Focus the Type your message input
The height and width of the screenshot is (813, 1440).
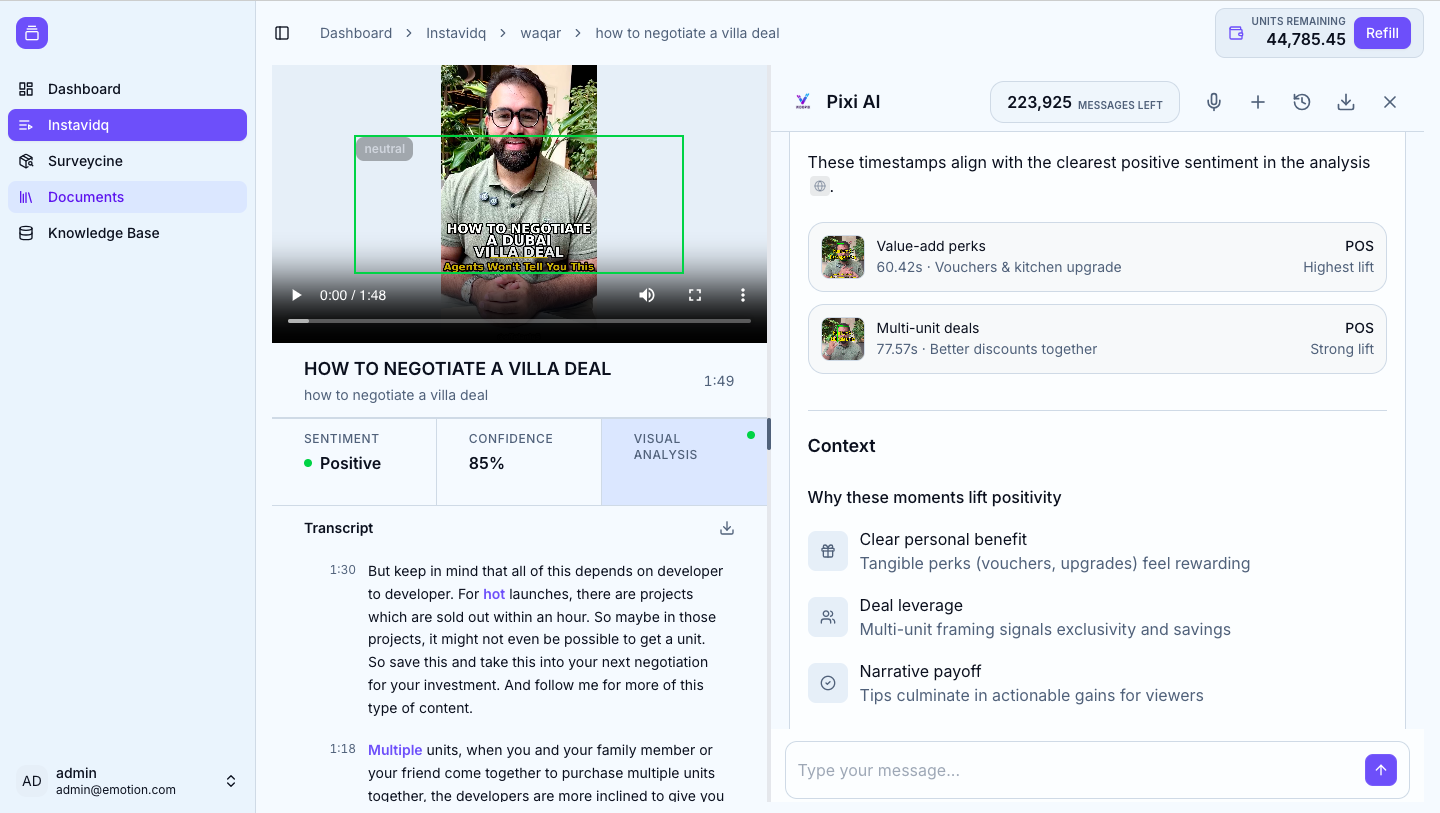(x=1074, y=770)
